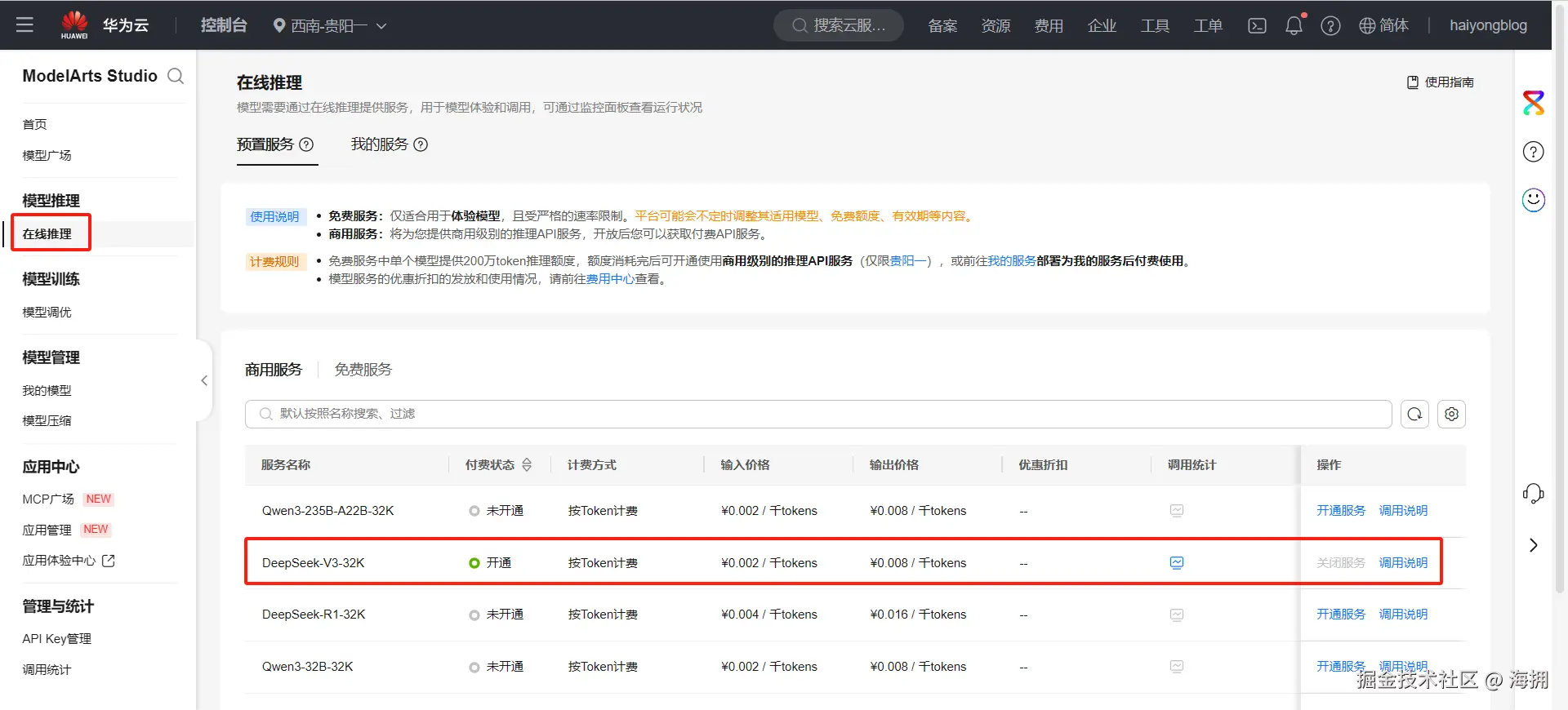Click the location pin for 西南-贵阳一
The width and height of the screenshot is (1568, 710).
[x=279, y=25]
